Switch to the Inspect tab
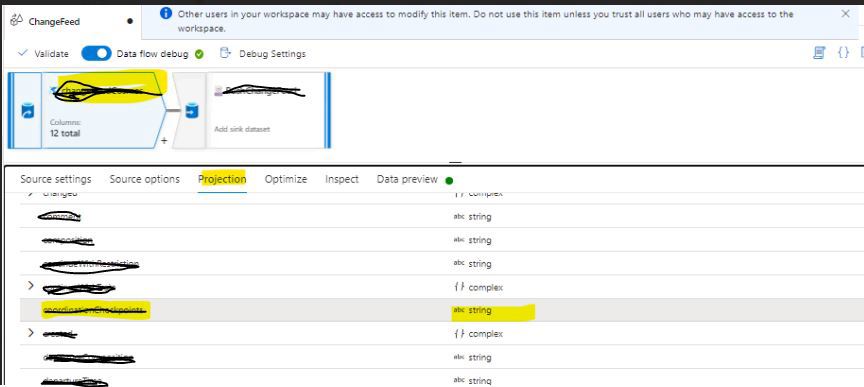 pos(342,179)
